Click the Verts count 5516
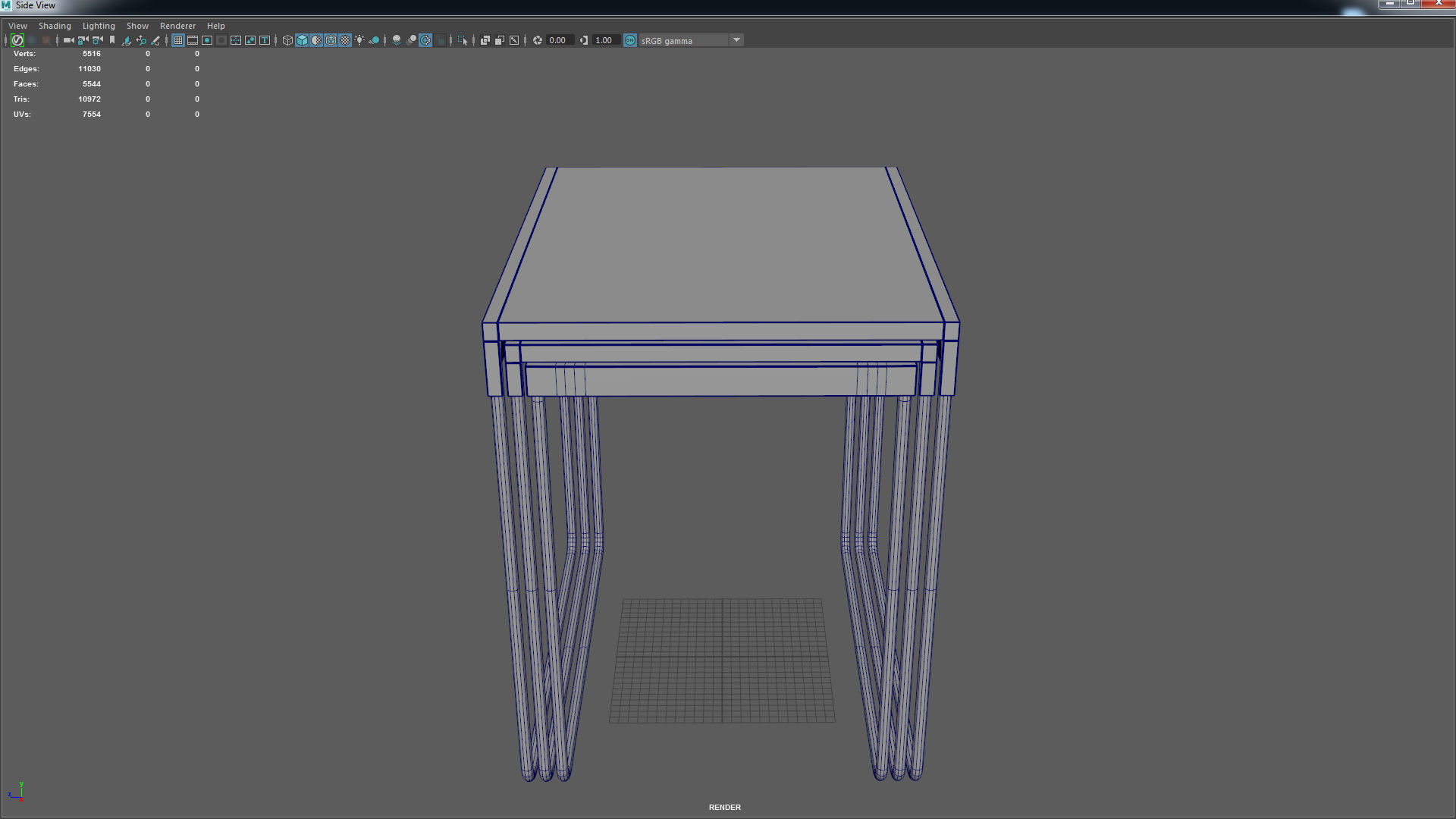Screen dimensions: 1456x819 (92, 54)
